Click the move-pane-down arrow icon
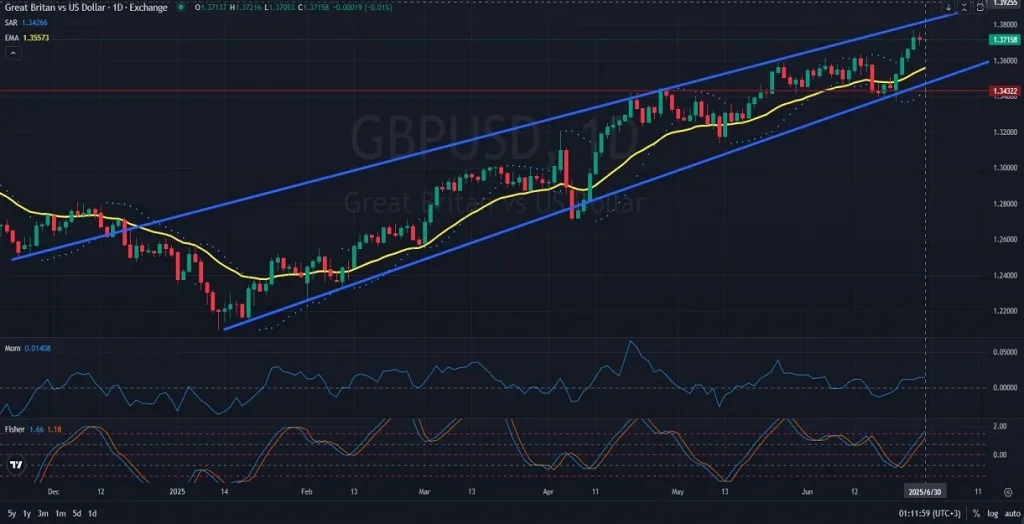1024x524 pixels. (x=948, y=7)
